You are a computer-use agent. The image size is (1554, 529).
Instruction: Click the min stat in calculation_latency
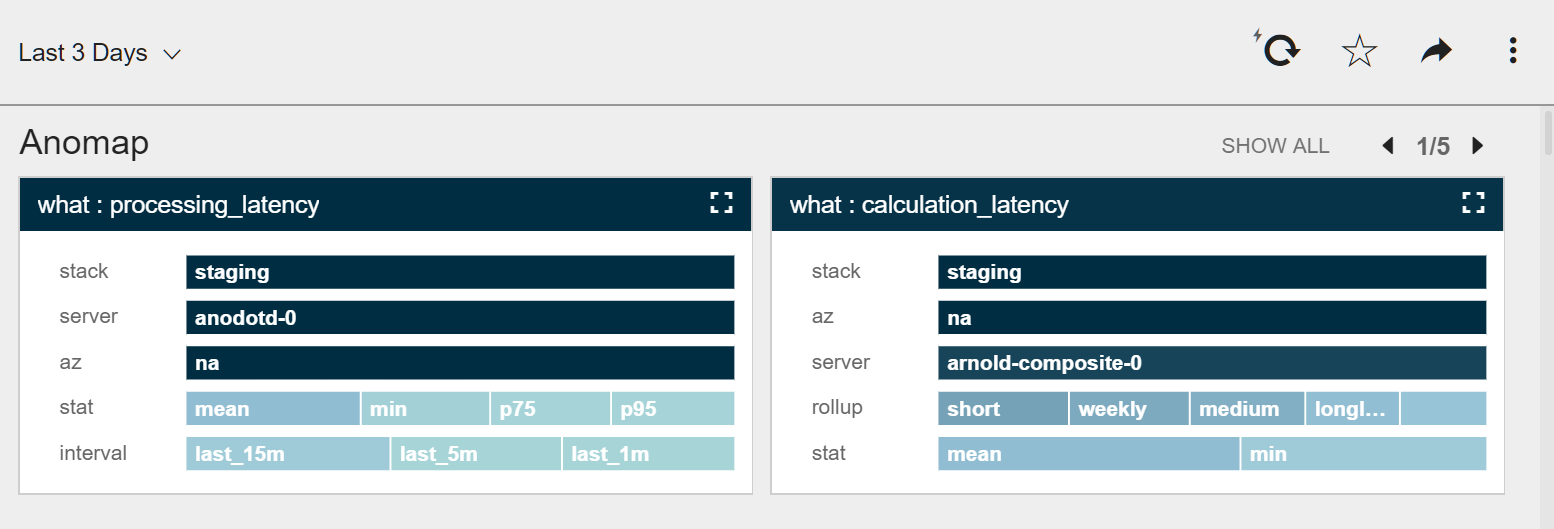tap(1364, 454)
